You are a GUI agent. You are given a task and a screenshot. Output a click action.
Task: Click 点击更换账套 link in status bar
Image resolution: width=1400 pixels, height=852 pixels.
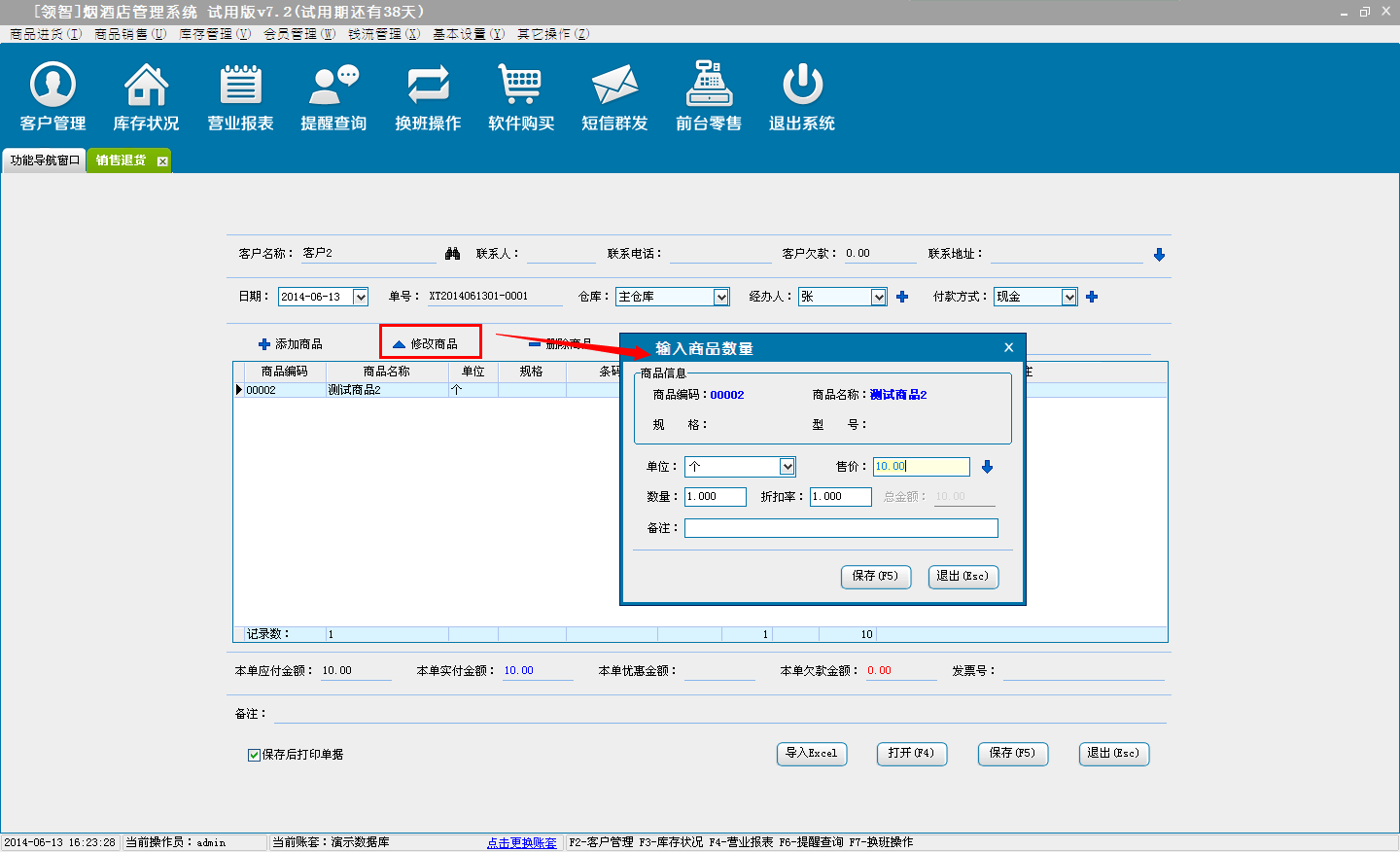tap(521, 842)
